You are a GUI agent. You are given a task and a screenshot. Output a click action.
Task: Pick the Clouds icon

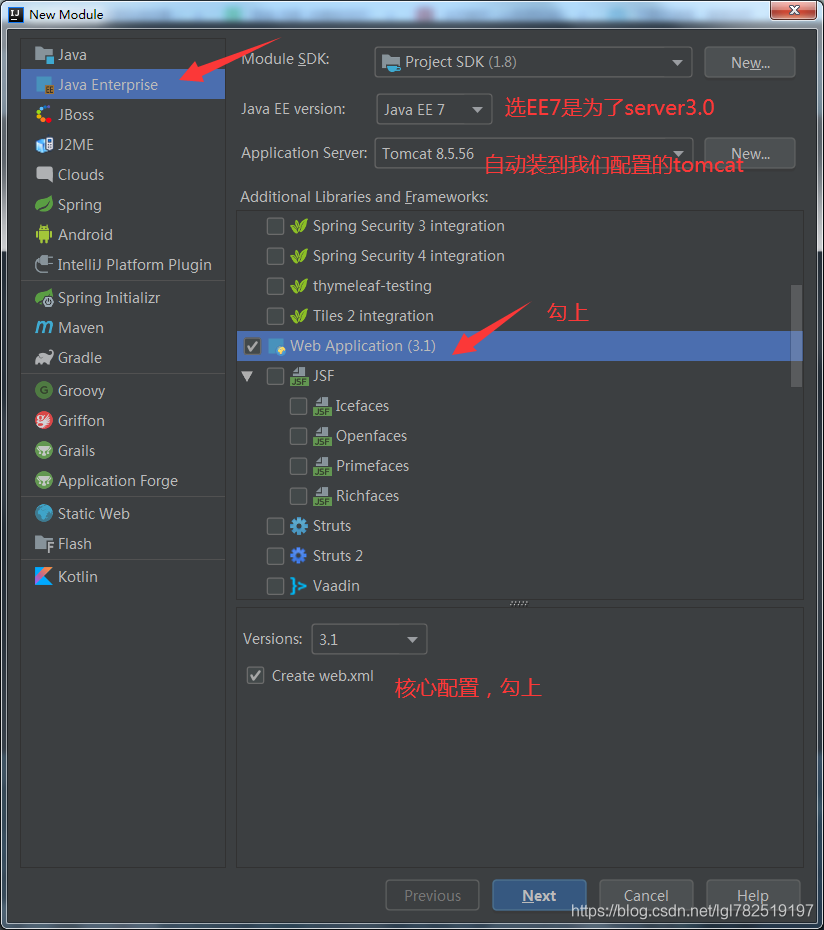[x=44, y=174]
